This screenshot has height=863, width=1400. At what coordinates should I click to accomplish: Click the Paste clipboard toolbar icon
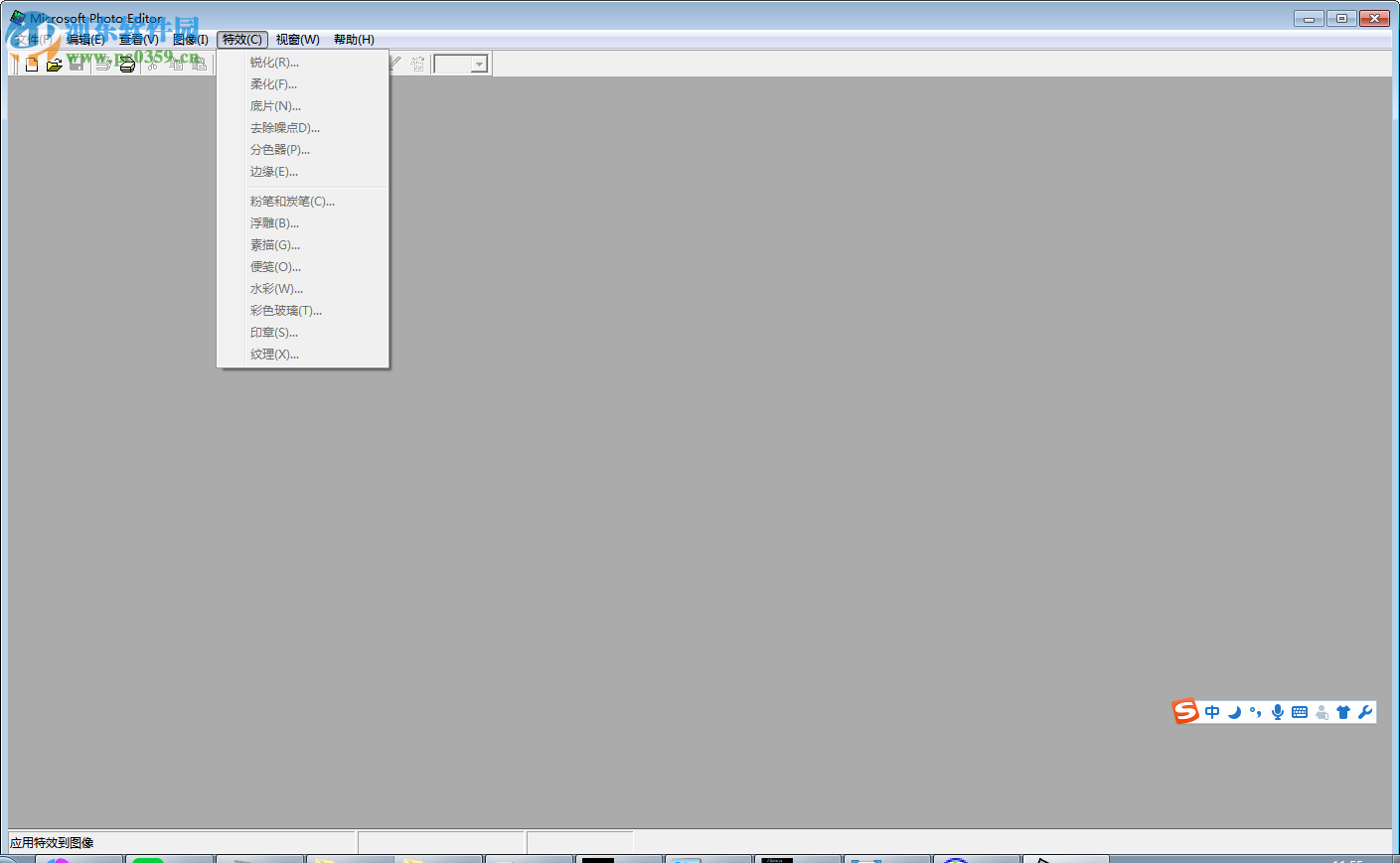[199, 65]
